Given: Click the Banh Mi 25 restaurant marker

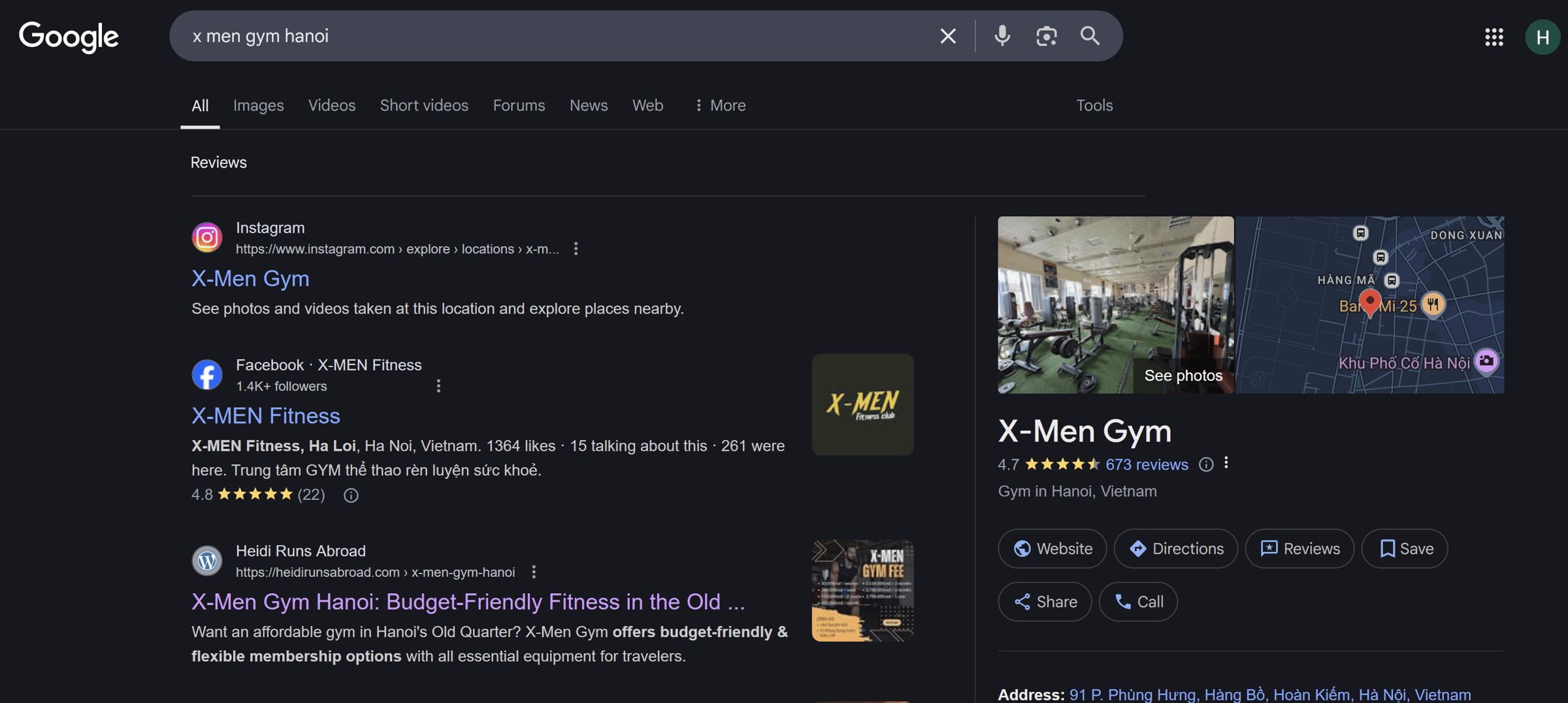Looking at the screenshot, I should click(1432, 304).
